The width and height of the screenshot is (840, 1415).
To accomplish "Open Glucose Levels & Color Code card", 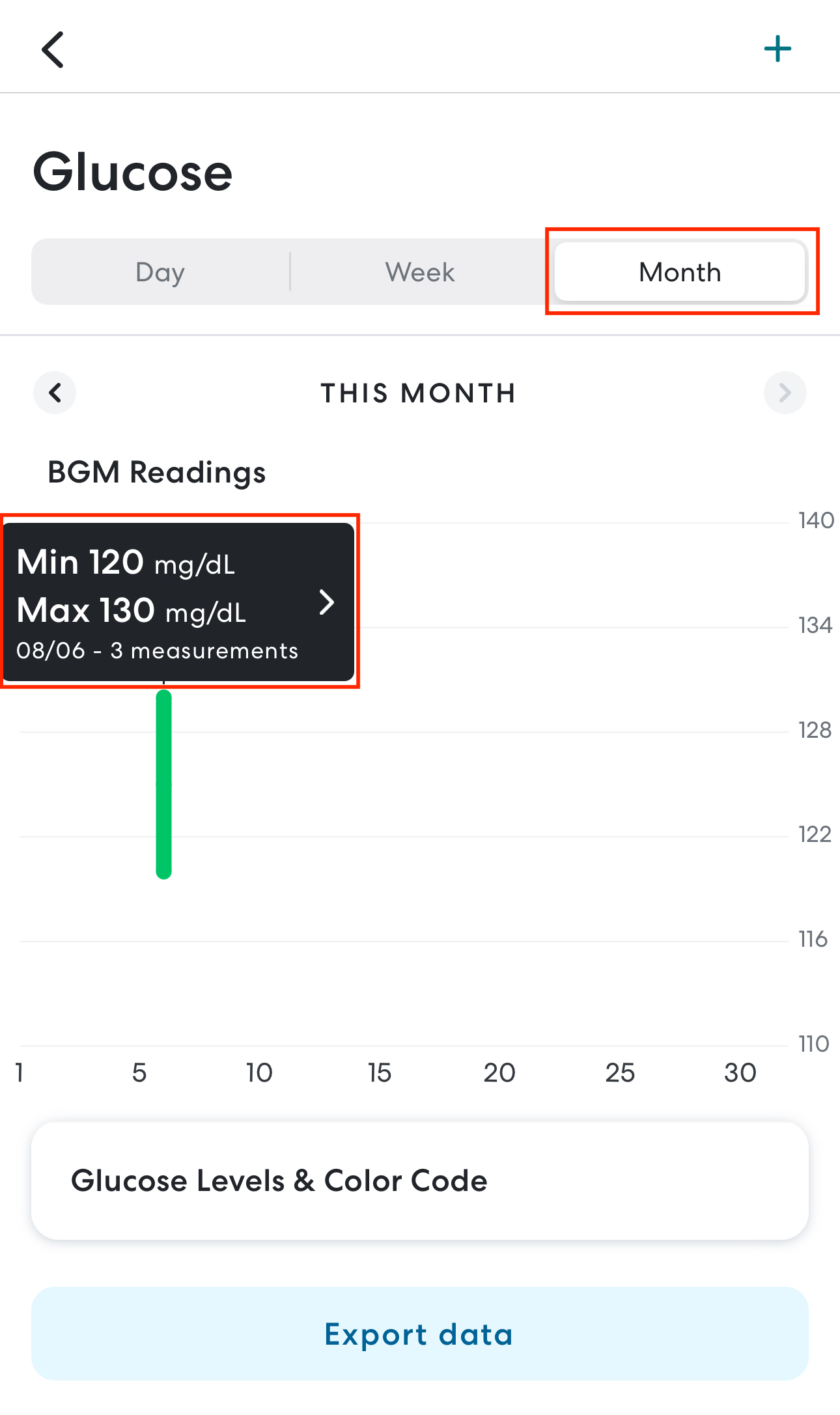I will click(420, 1181).
